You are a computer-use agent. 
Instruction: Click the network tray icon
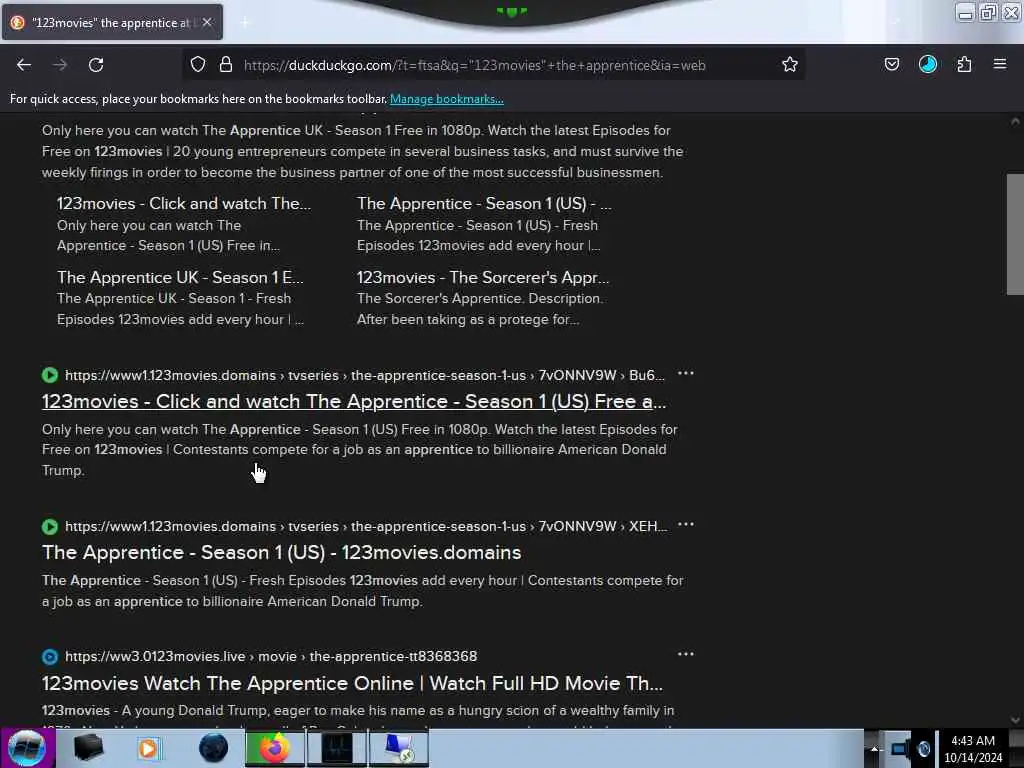coord(900,748)
